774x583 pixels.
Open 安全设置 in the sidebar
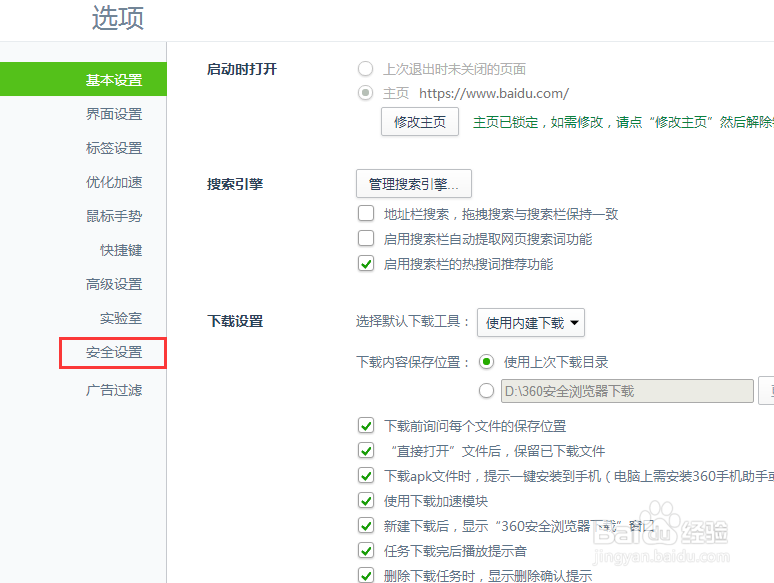pos(114,352)
